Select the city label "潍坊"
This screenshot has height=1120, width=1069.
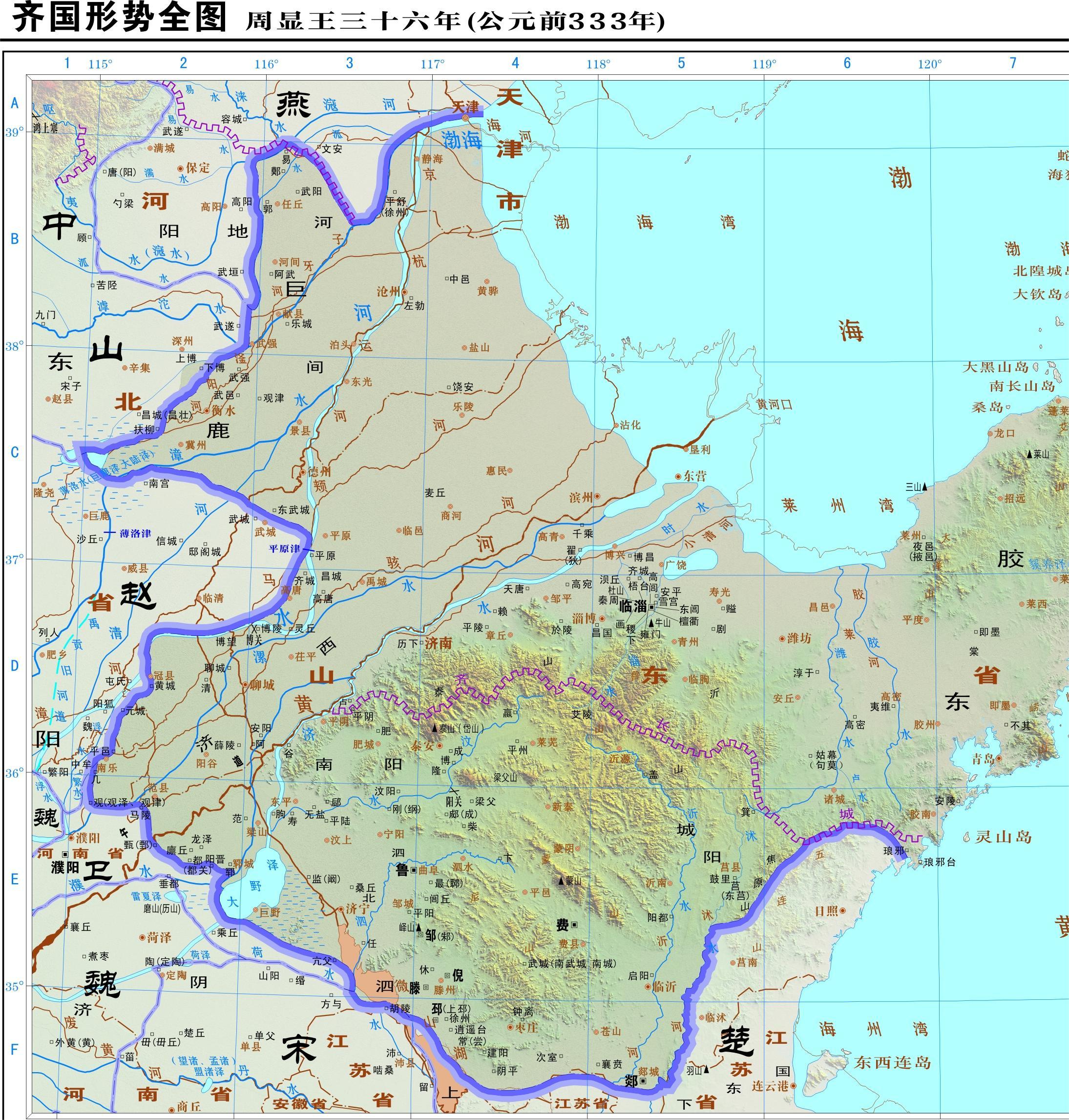[798, 638]
